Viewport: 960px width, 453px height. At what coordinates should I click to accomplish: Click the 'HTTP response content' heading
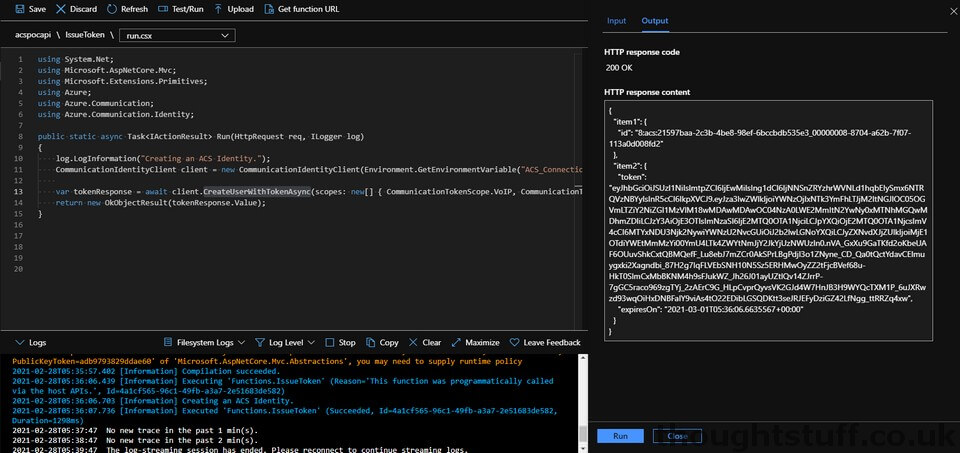click(x=647, y=92)
